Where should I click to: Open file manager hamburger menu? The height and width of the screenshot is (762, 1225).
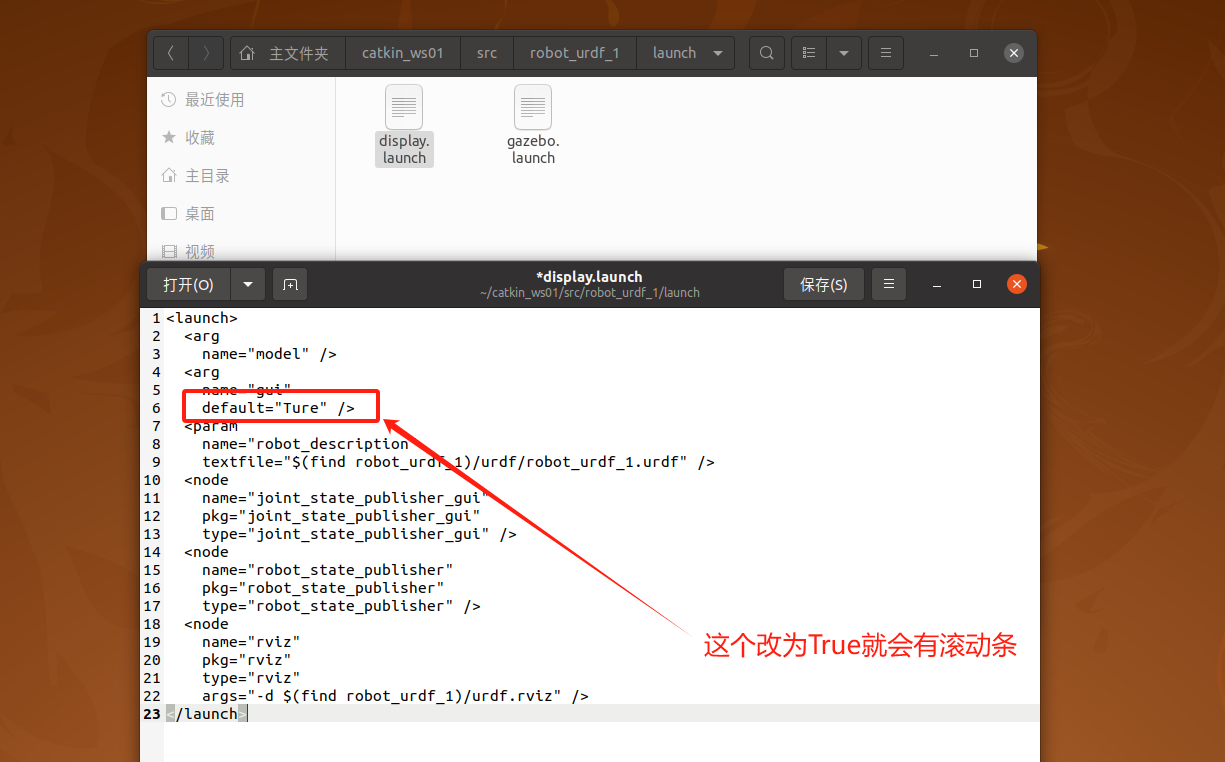[886, 53]
